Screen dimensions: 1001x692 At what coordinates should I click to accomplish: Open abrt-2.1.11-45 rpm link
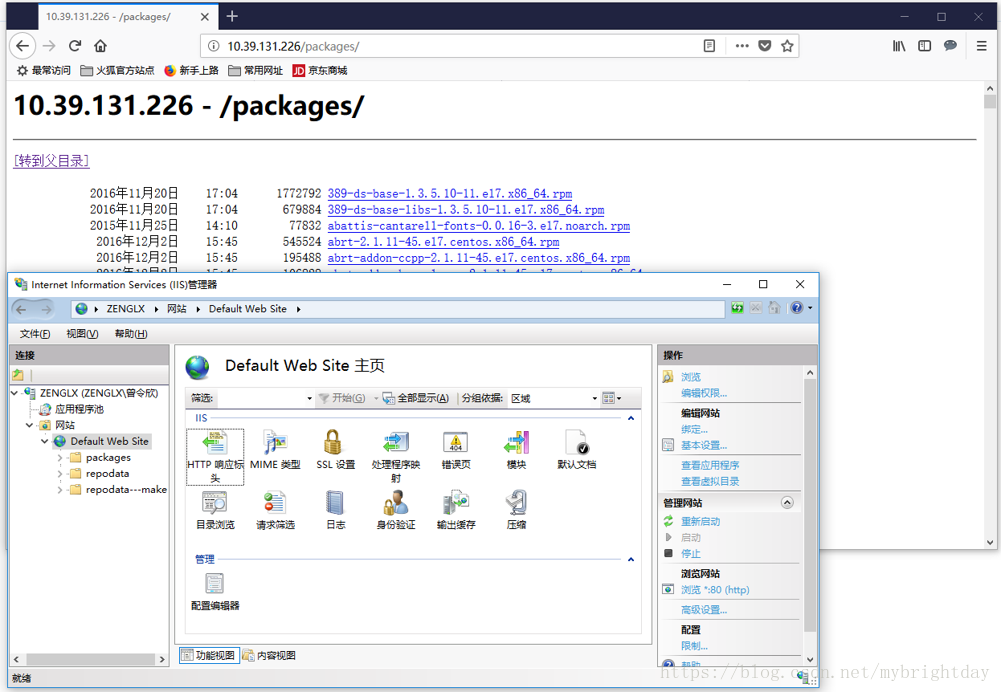pos(443,242)
